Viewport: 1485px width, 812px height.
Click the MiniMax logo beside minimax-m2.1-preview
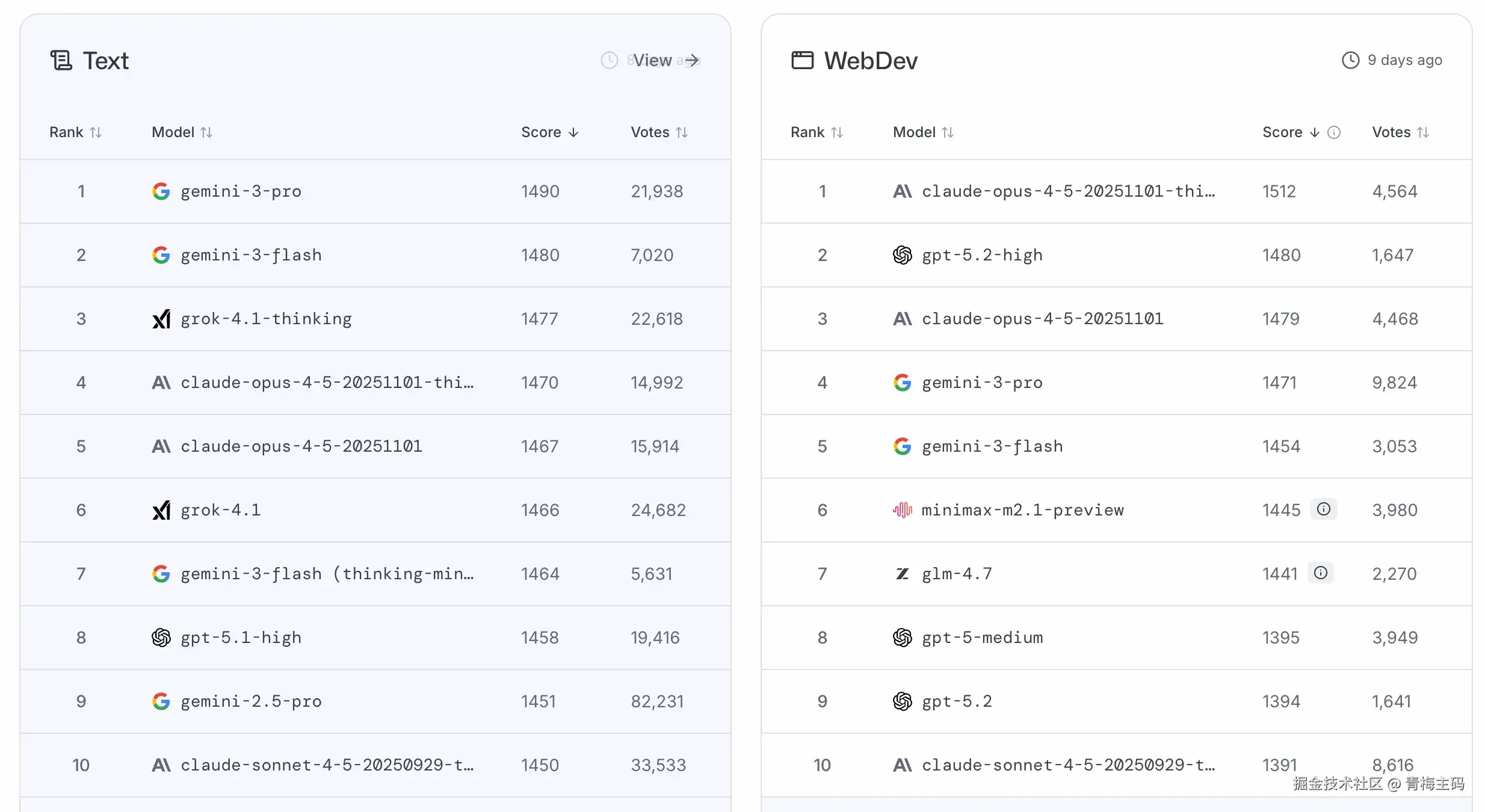(x=902, y=510)
